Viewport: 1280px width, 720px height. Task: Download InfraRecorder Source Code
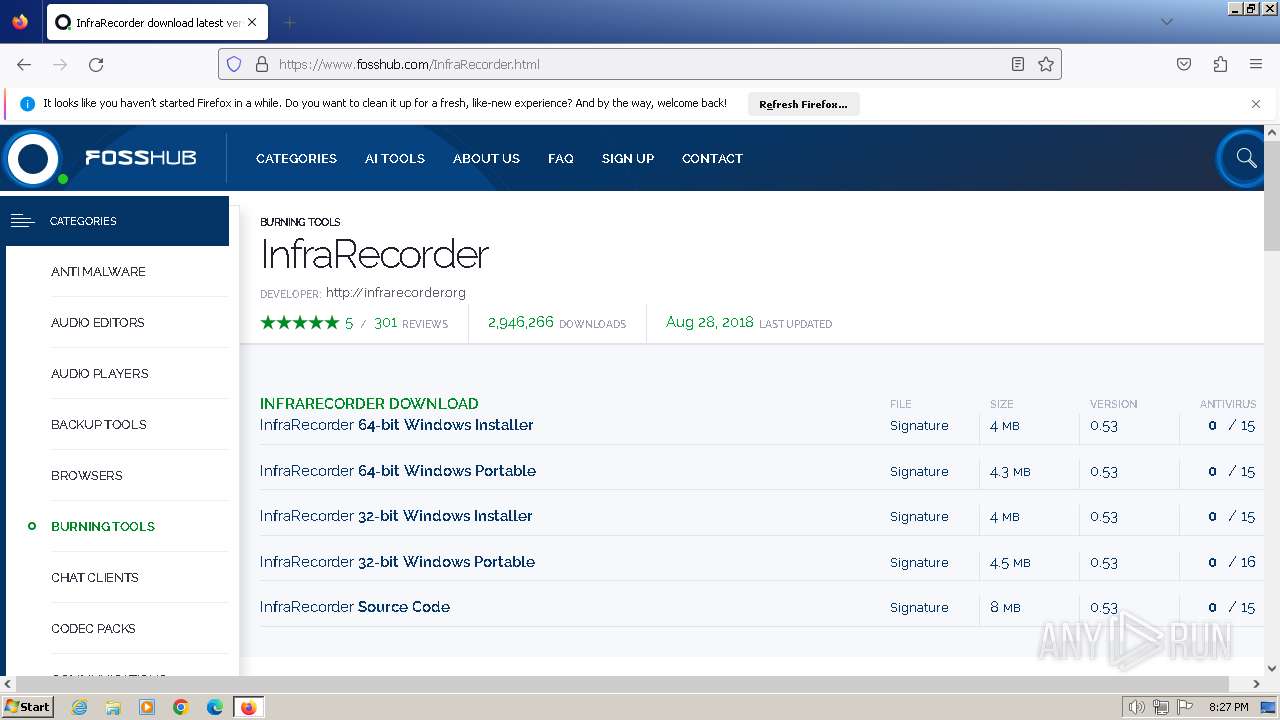[x=355, y=607]
